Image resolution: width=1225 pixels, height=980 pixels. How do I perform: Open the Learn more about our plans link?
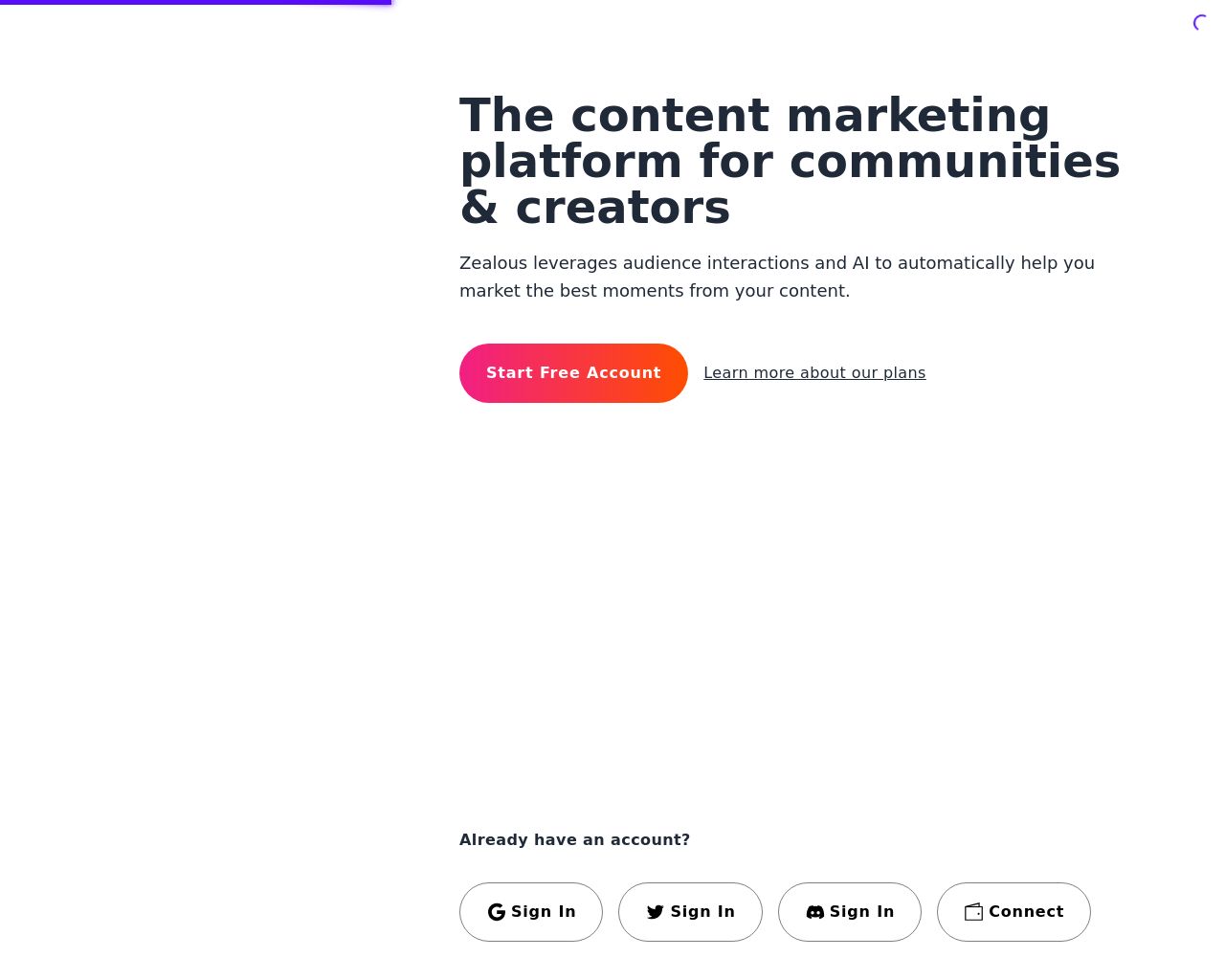click(x=814, y=373)
